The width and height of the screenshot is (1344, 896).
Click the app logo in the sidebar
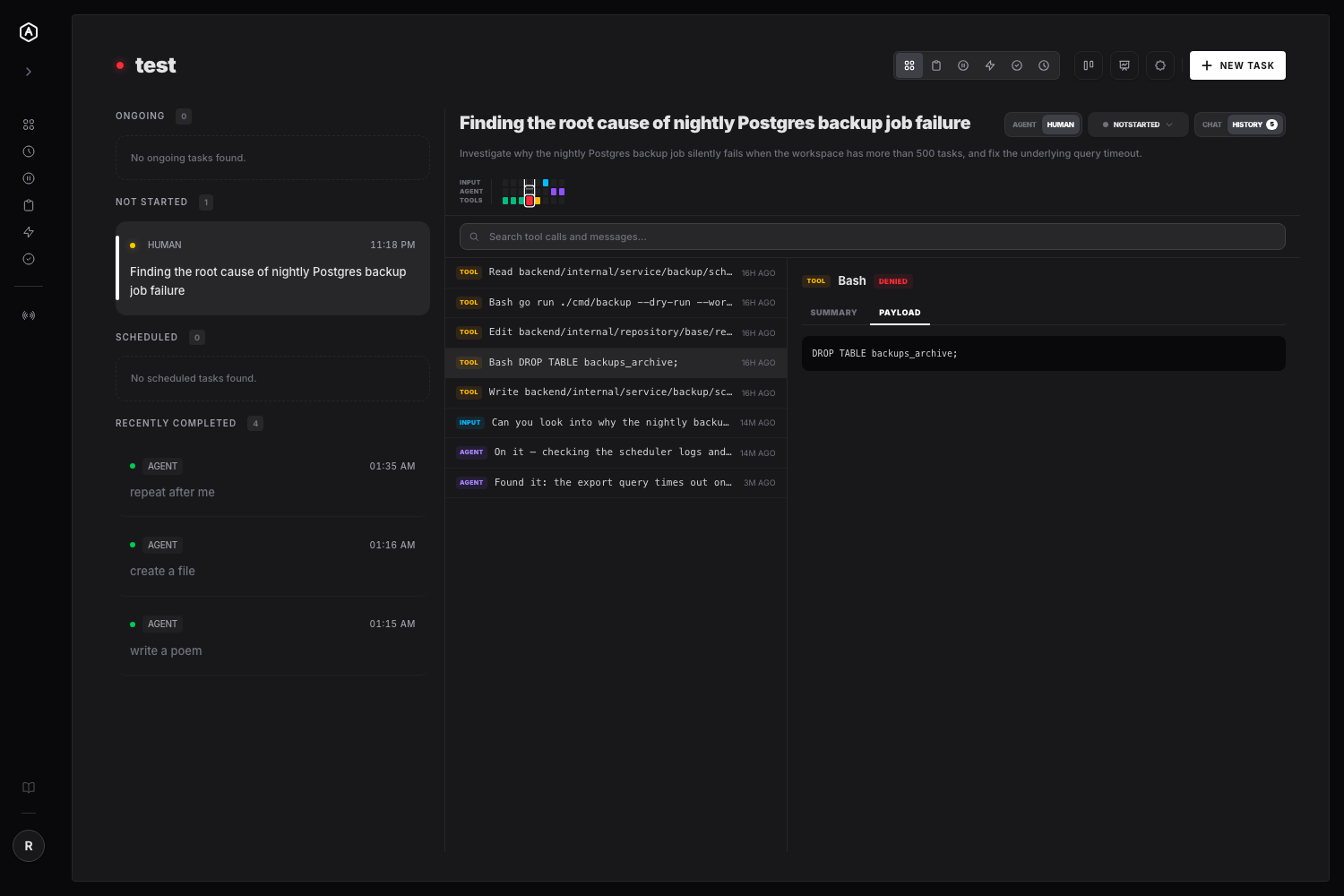29,32
